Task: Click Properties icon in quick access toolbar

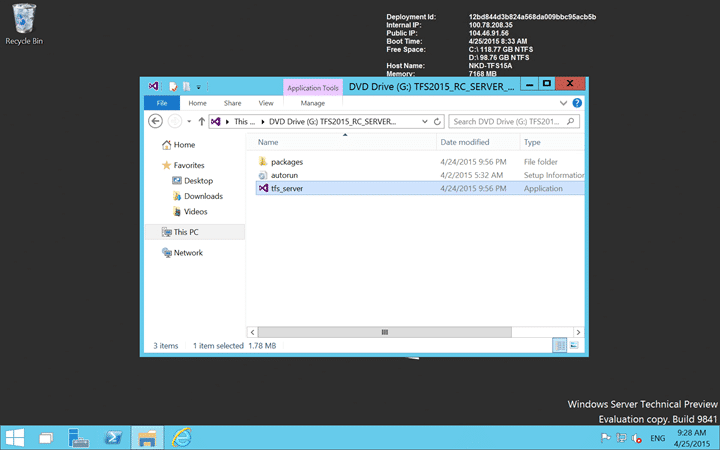Action: [173, 86]
